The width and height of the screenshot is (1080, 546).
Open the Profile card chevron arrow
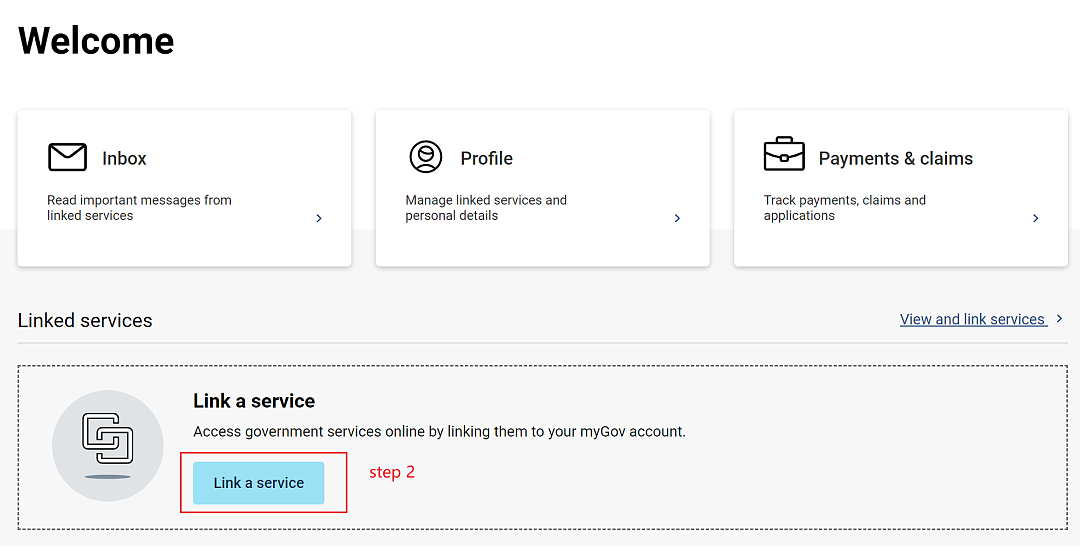pyautogui.click(x=677, y=218)
